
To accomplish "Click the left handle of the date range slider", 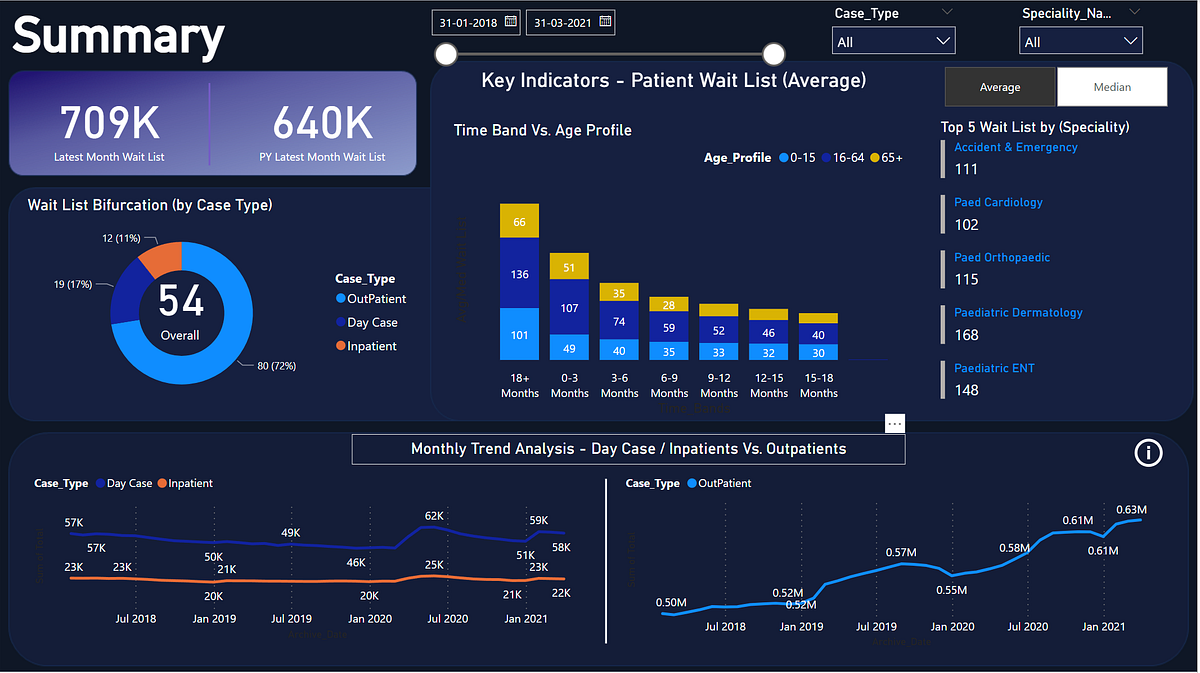I will [445, 53].
